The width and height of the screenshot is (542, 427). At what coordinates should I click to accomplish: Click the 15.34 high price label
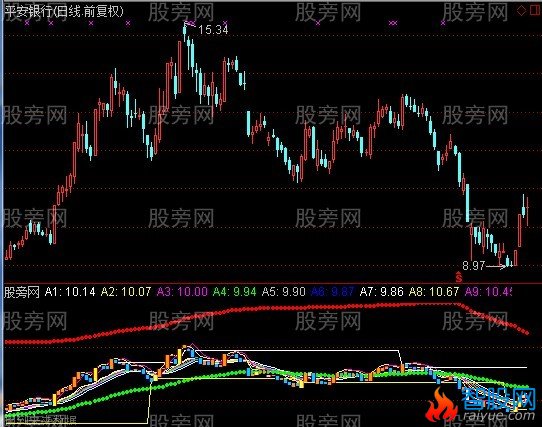[x=213, y=30]
